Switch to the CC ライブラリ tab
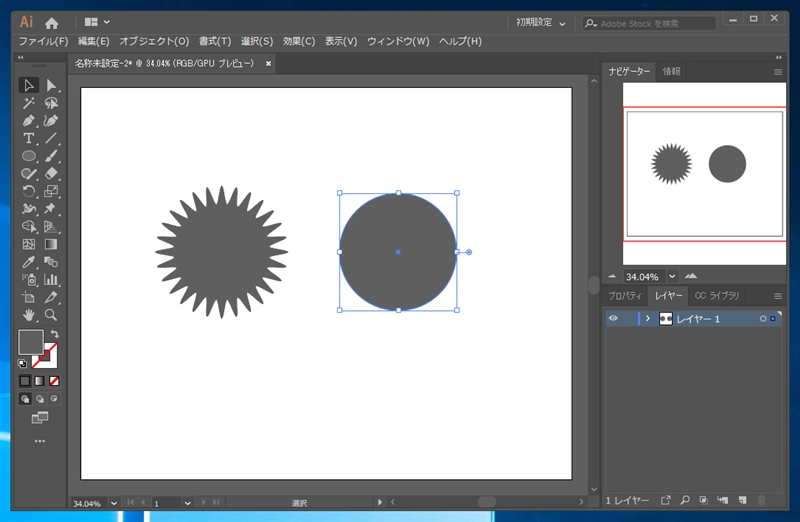Image resolution: width=800 pixels, height=522 pixels. [x=716, y=296]
